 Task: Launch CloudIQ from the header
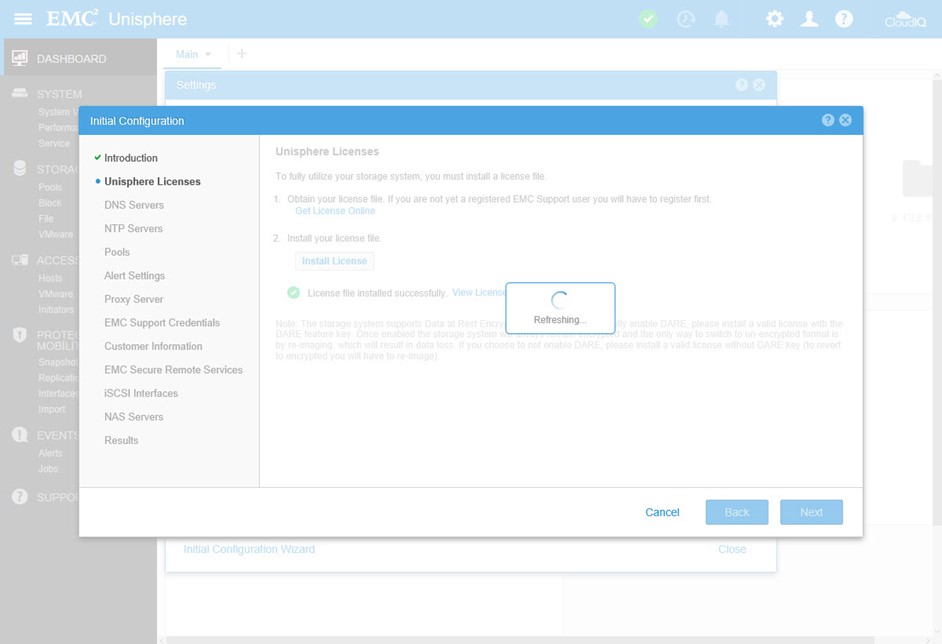(x=905, y=19)
